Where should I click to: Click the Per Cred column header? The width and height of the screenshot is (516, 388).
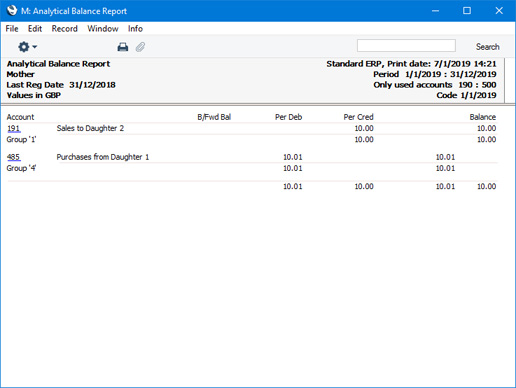[x=358, y=117]
